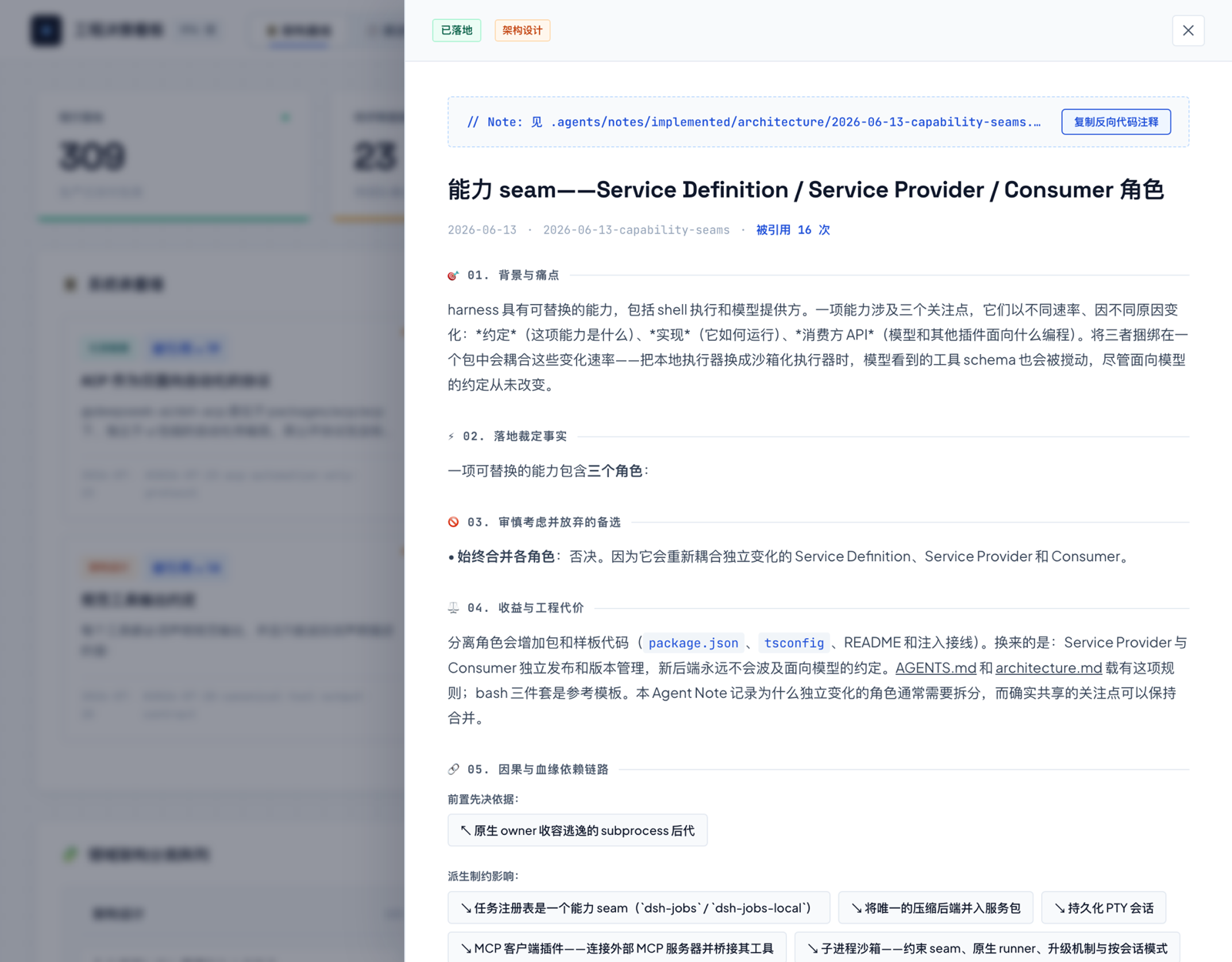Click the link chain icon beside 05. 因果与血缘依赖链路

point(454,770)
